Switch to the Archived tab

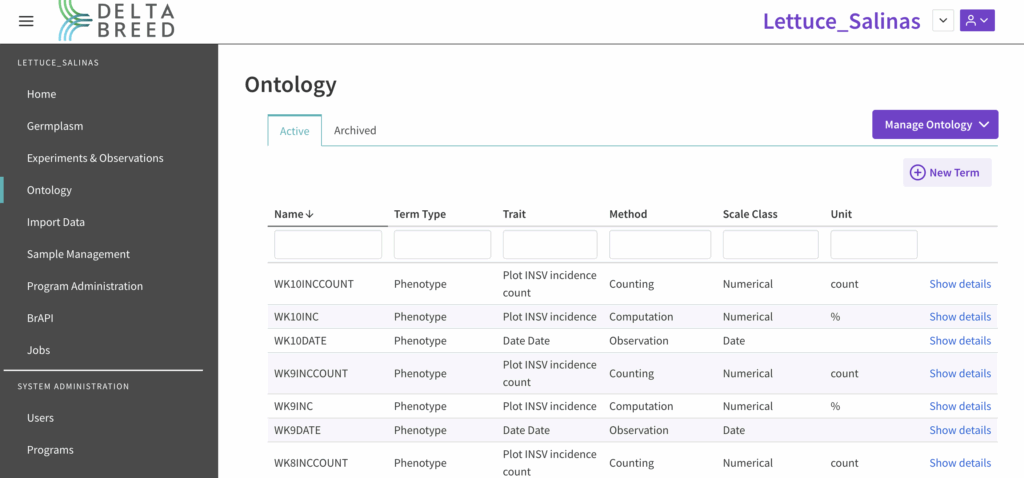click(355, 131)
